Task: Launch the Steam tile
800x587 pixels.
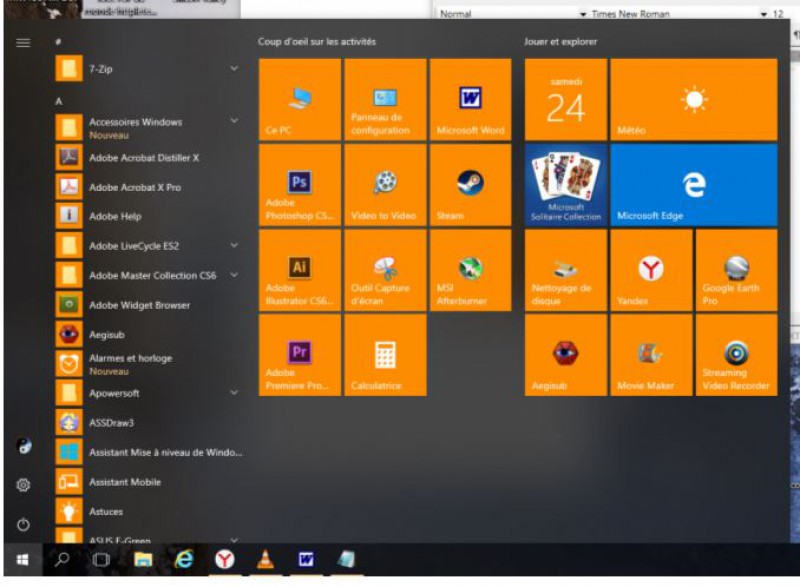Action: pos(470,184)
